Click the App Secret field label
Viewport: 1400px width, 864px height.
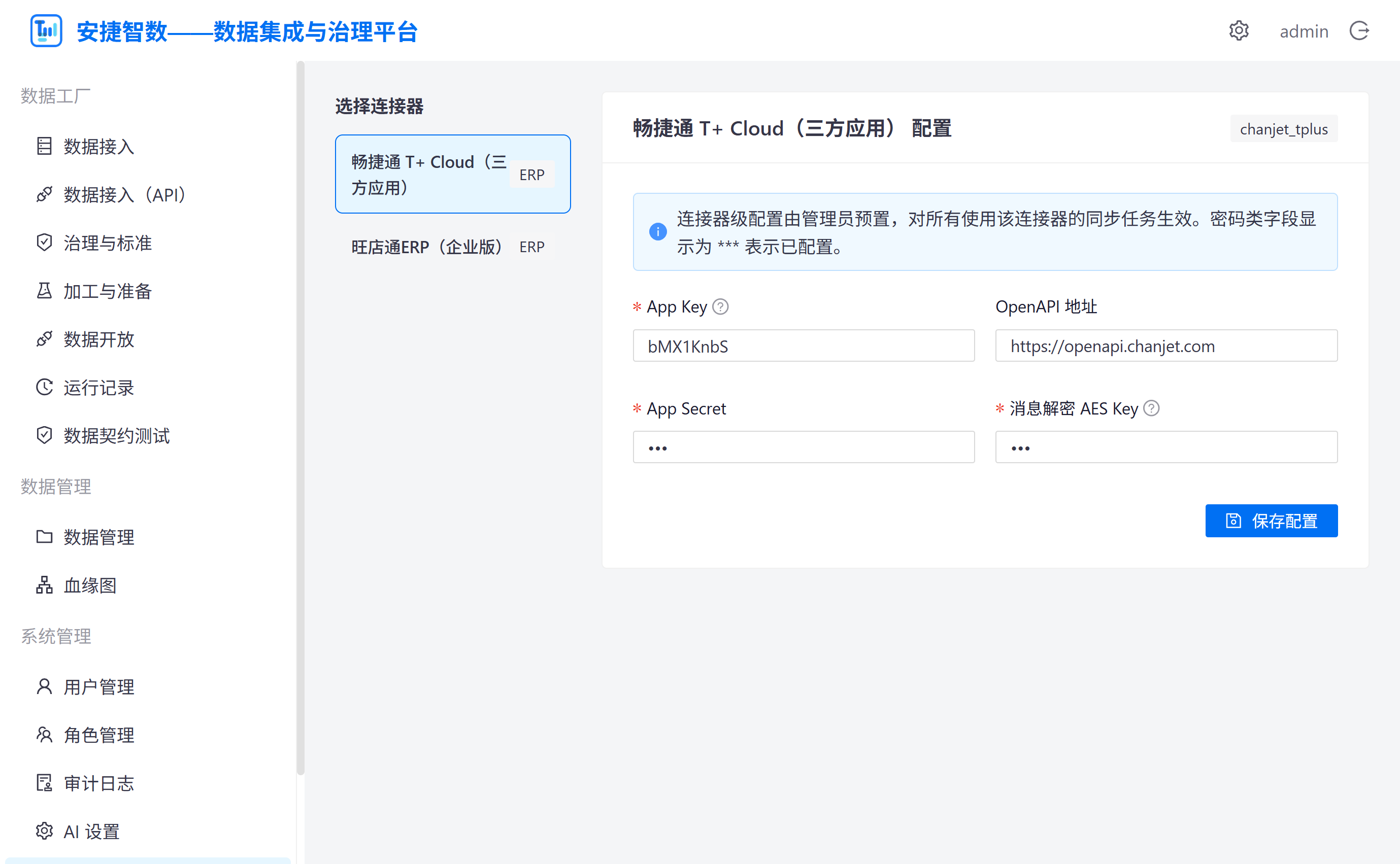click(686, 408)
